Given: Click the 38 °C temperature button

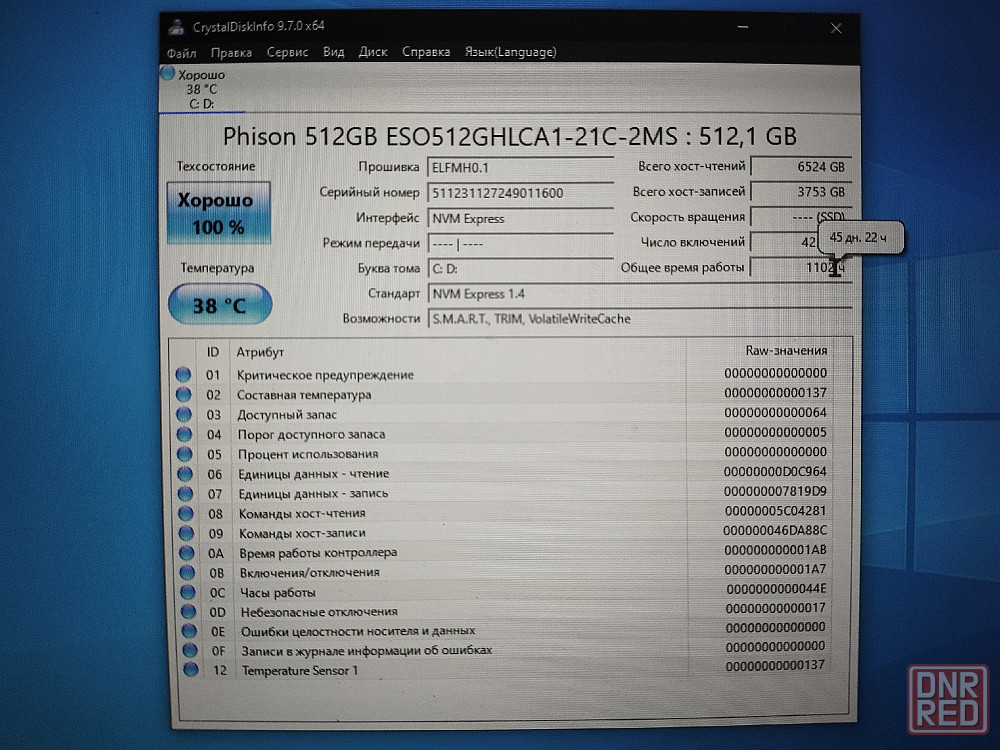Looking at the screenshot, I should (219, 305).
